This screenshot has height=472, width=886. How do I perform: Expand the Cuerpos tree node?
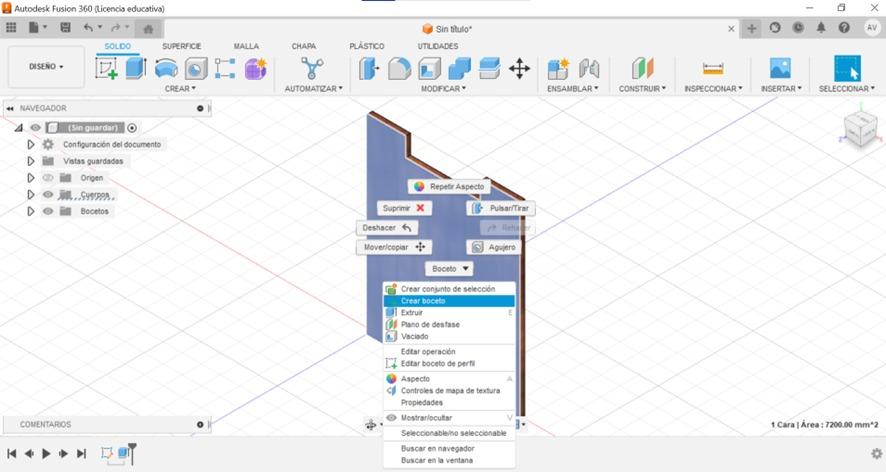coord(31,194)
